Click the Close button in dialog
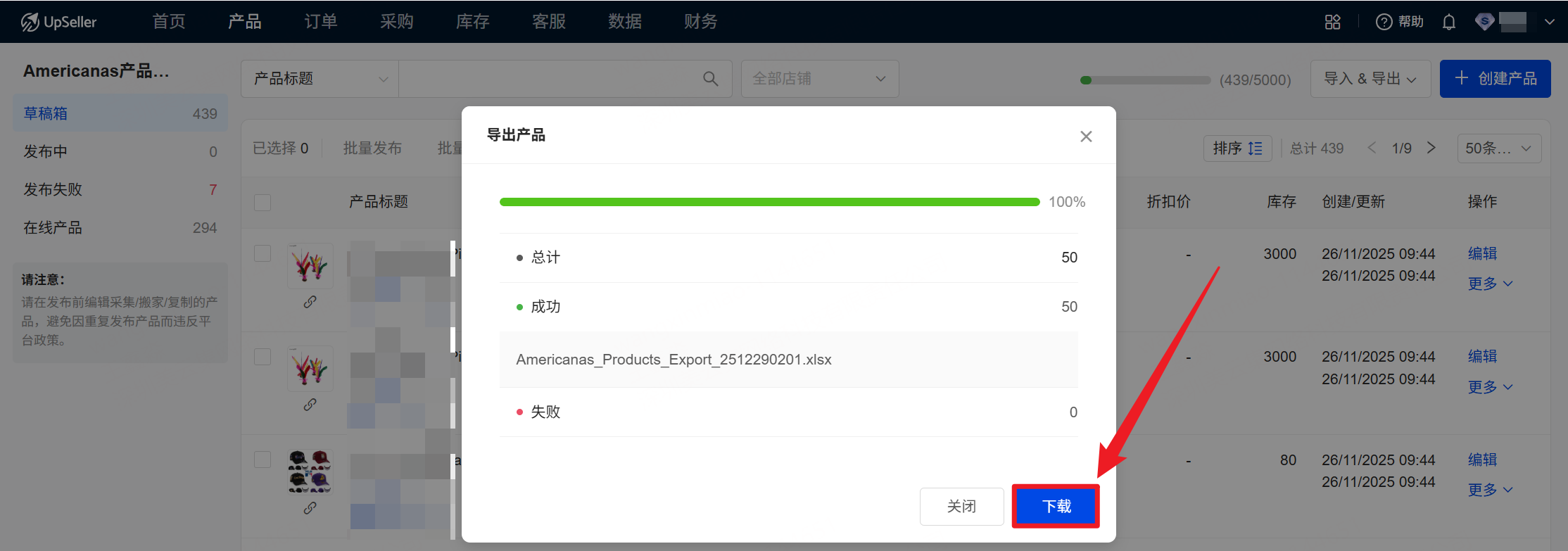1568x551 pixels. (x=961, y=506)
